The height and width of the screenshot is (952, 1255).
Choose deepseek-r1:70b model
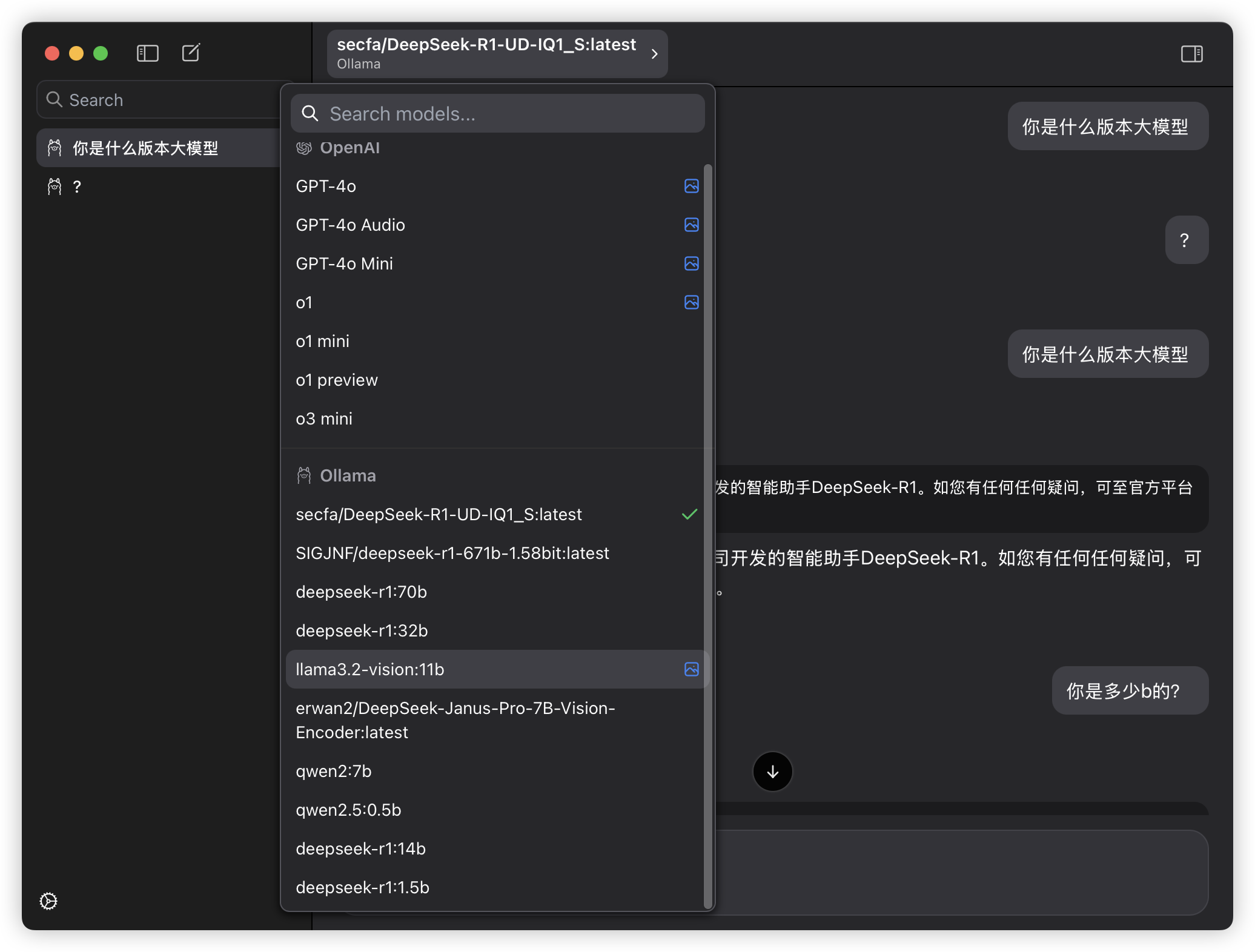pos(361,592)
